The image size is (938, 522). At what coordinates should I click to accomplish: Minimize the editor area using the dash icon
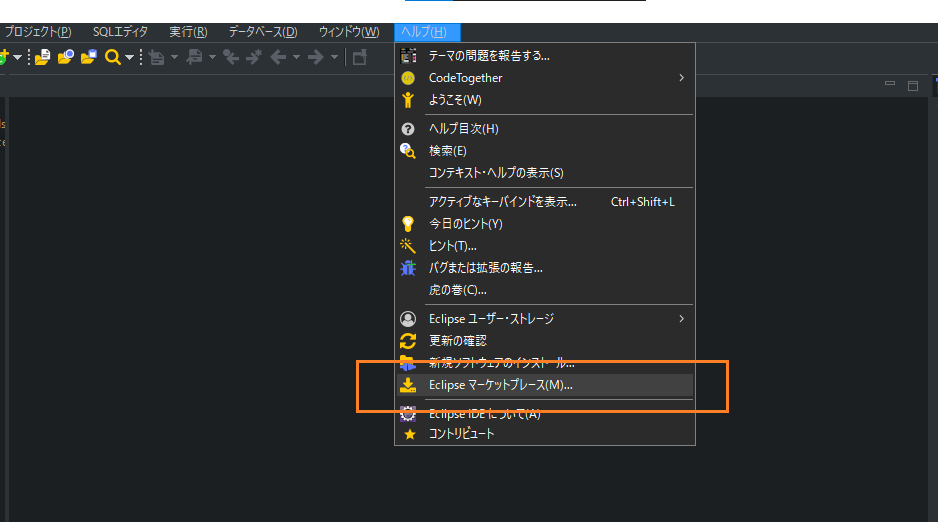pos(890,84)
